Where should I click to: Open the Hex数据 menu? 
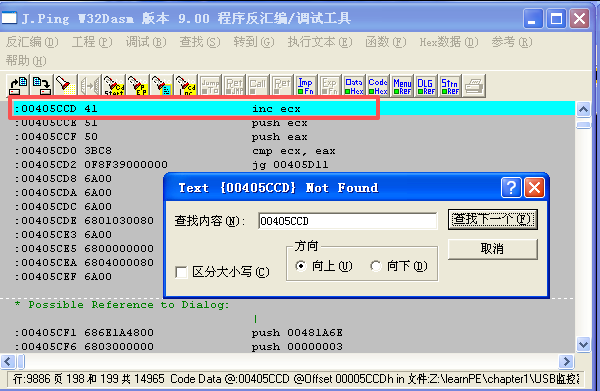449,42
